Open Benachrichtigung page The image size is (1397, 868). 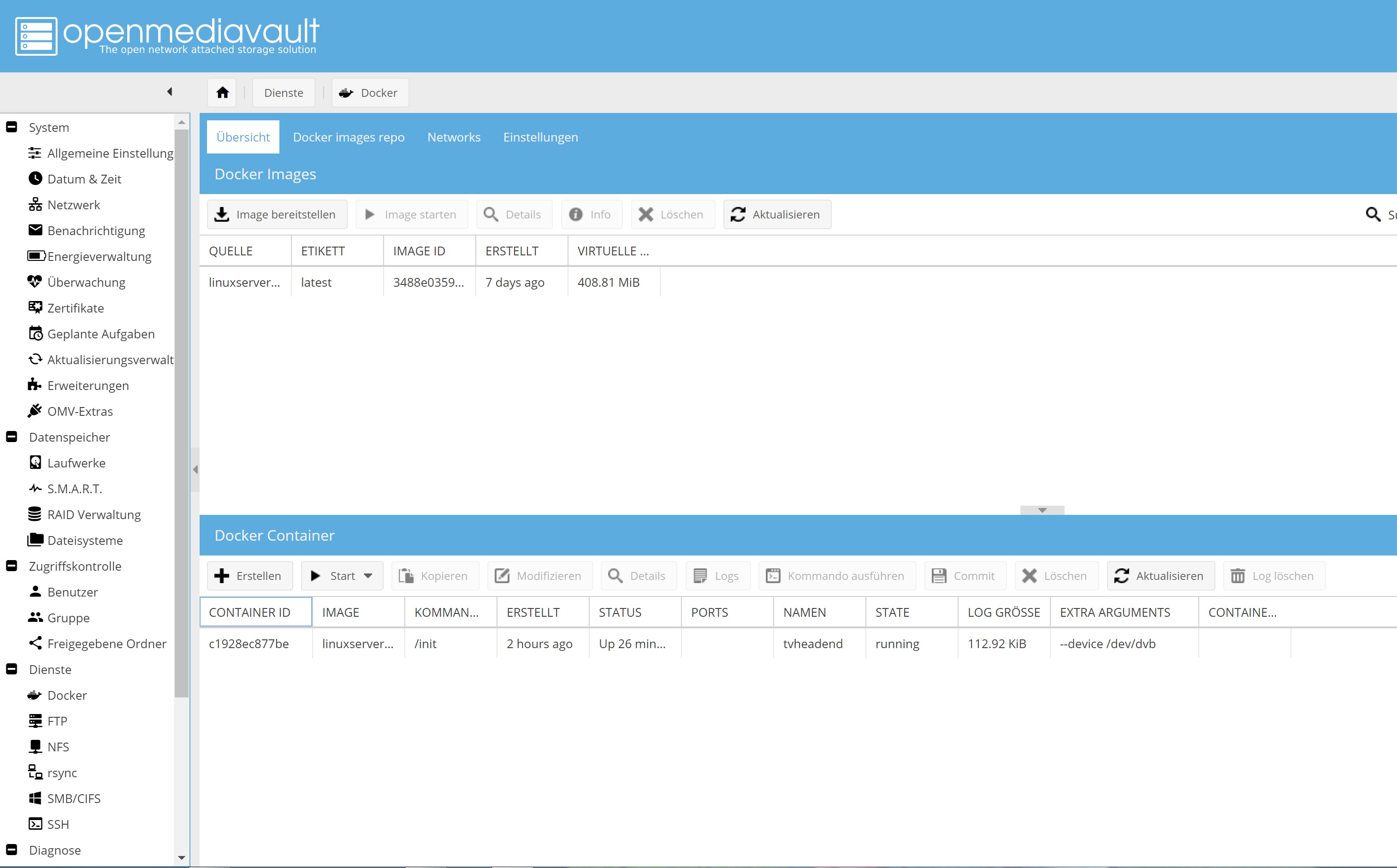86,231
